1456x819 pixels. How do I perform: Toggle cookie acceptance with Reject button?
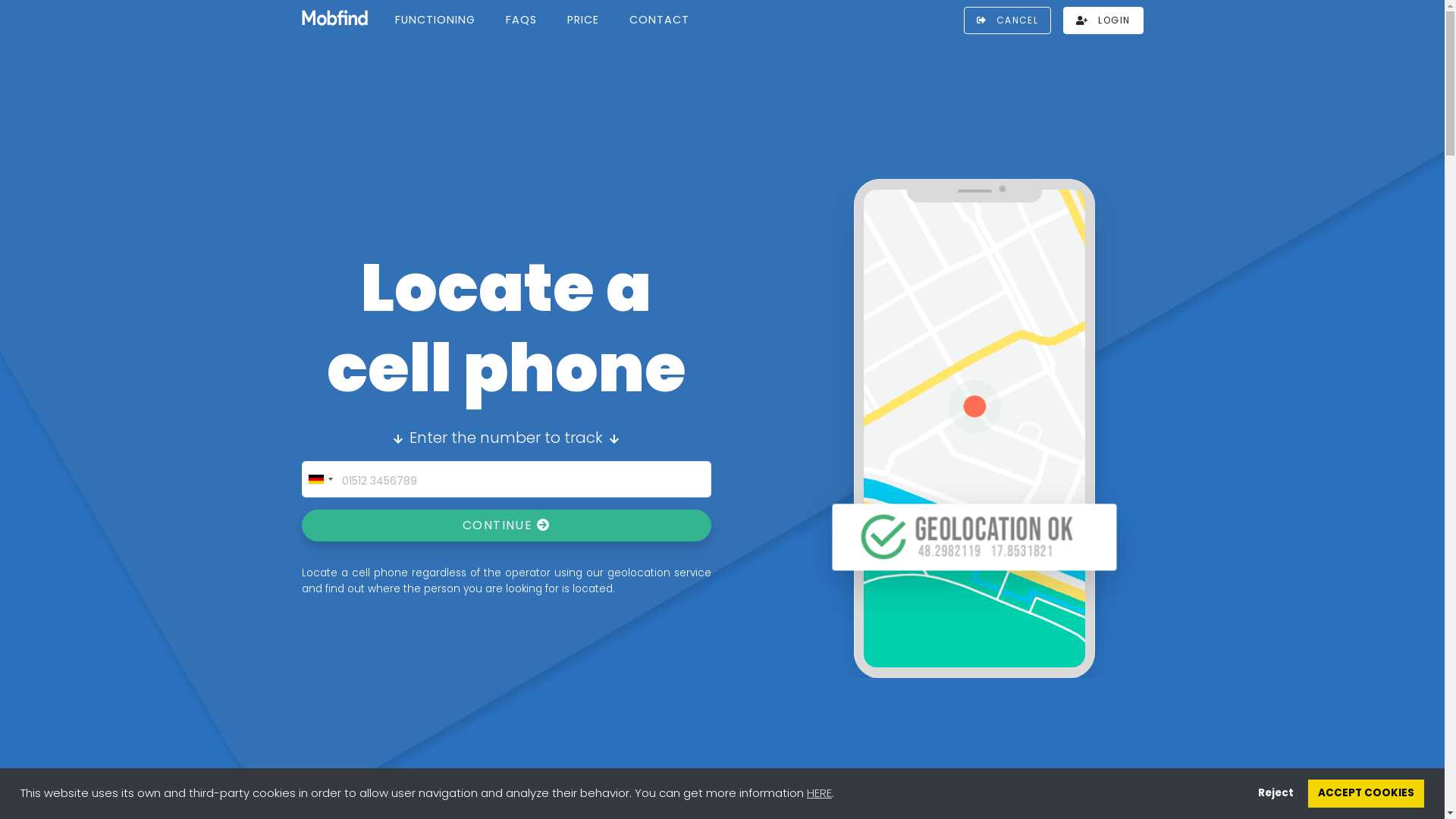click(1276, 793)
